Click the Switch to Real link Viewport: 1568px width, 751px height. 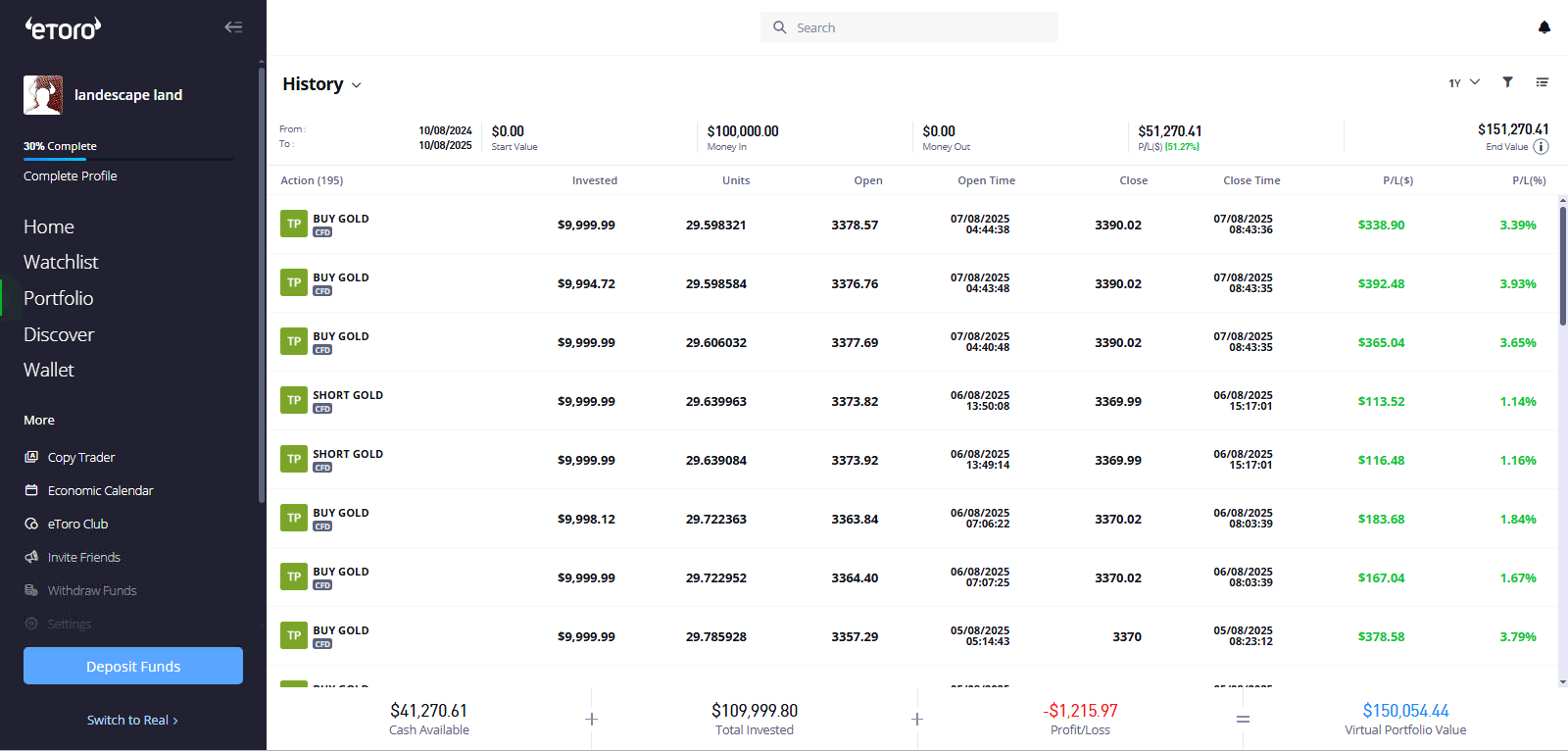click(x=132, y=721)
